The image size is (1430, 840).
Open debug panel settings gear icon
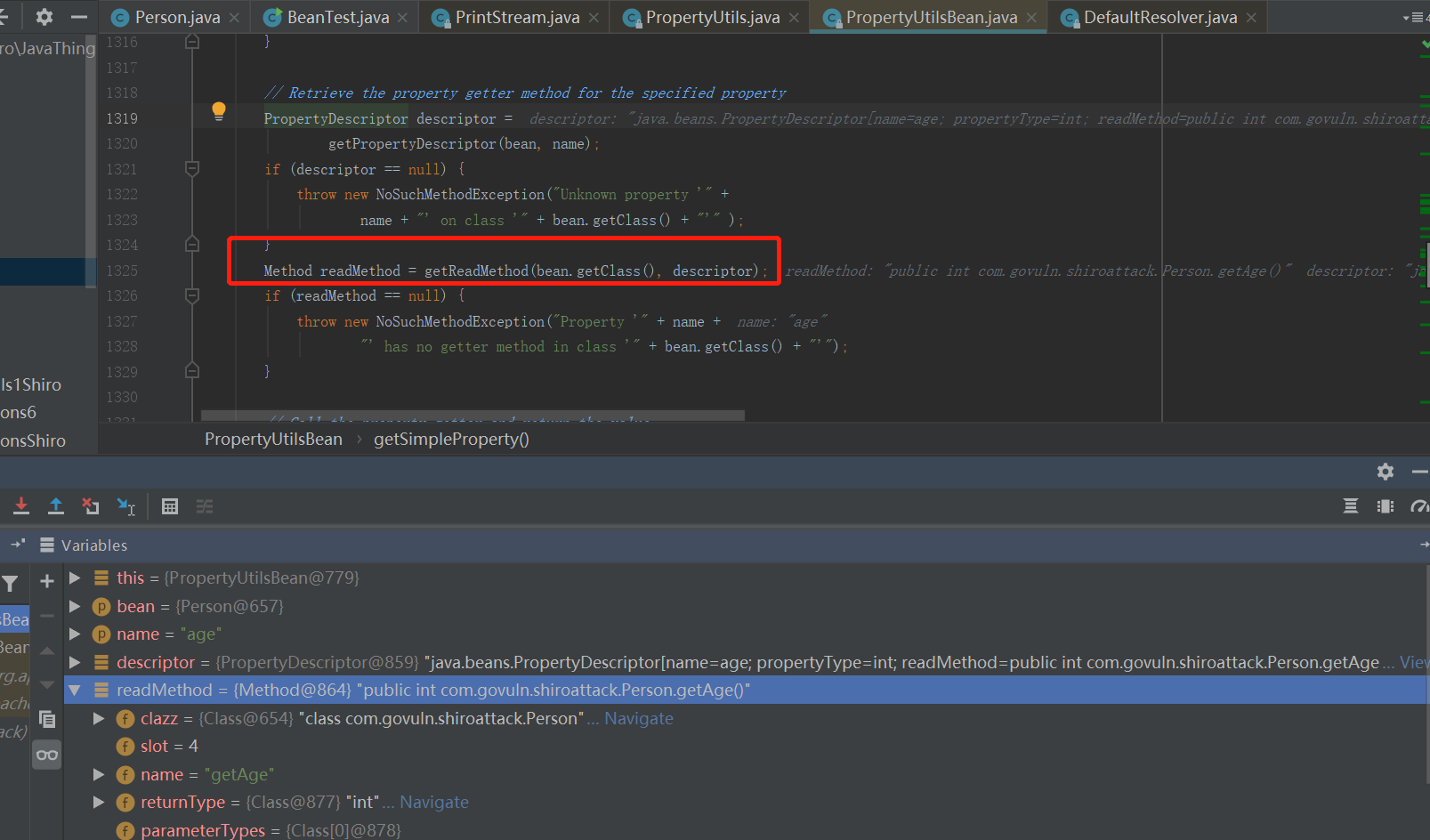(1385, 472)
